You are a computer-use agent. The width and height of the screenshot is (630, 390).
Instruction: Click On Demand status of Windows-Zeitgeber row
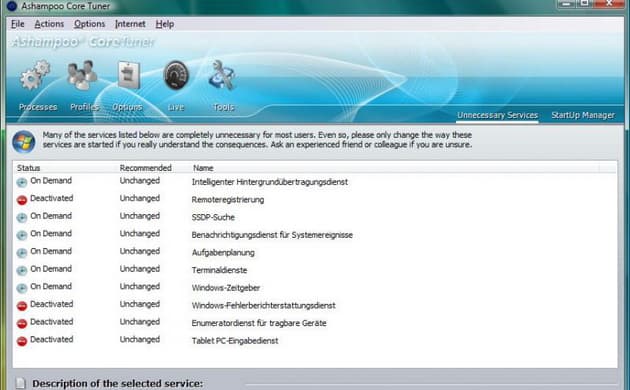pyautogui.click(x=51, y=286)
